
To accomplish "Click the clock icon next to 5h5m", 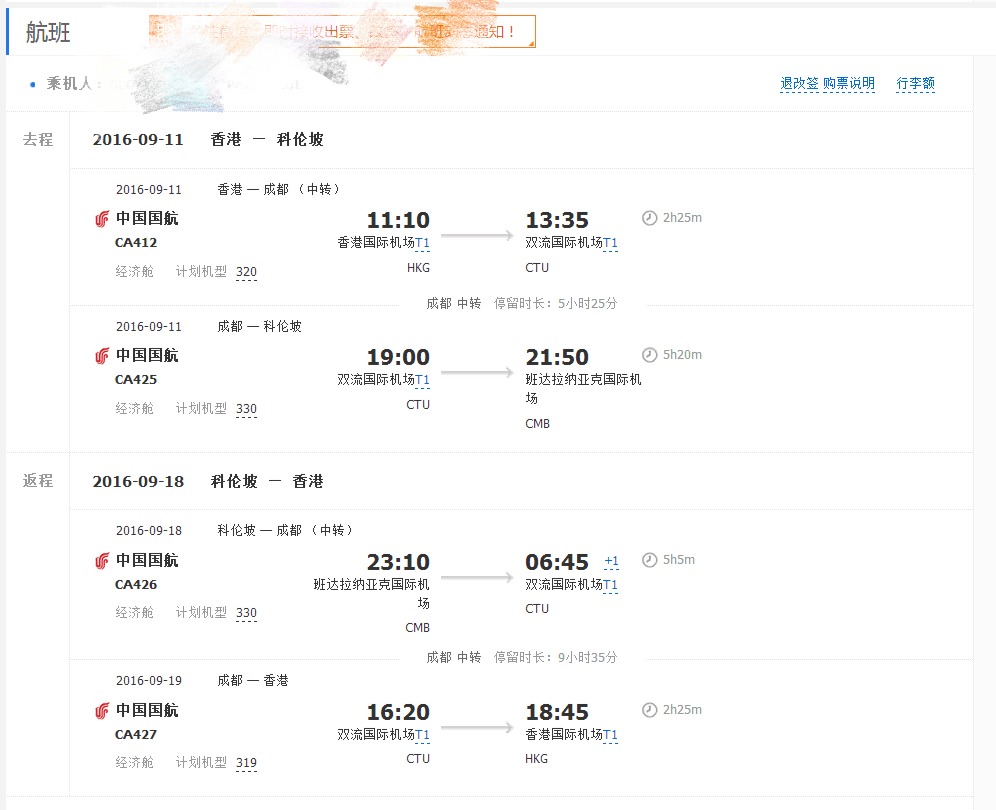I will [649, 560].
